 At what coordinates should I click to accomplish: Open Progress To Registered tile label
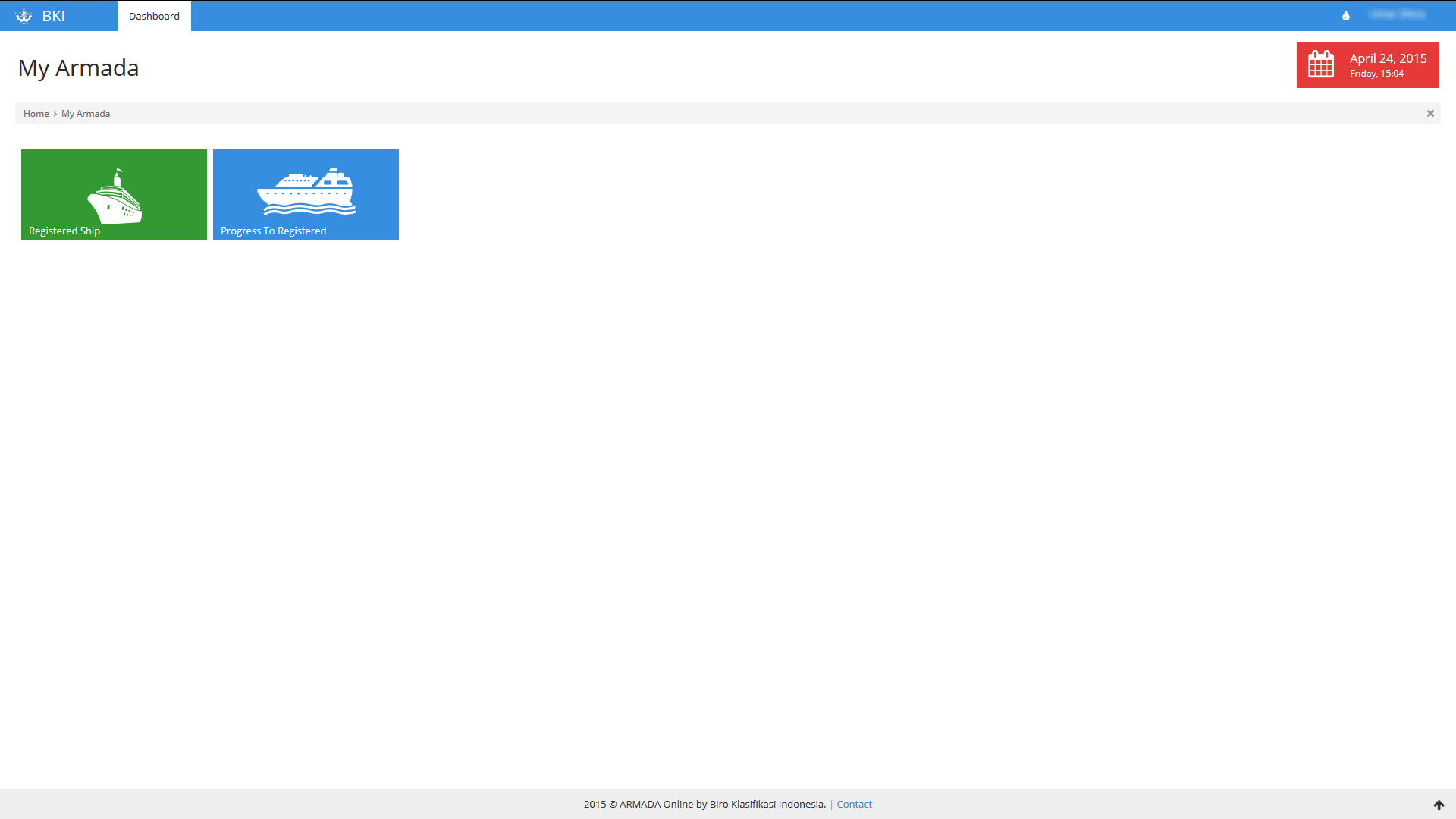[x=273, y=231]
